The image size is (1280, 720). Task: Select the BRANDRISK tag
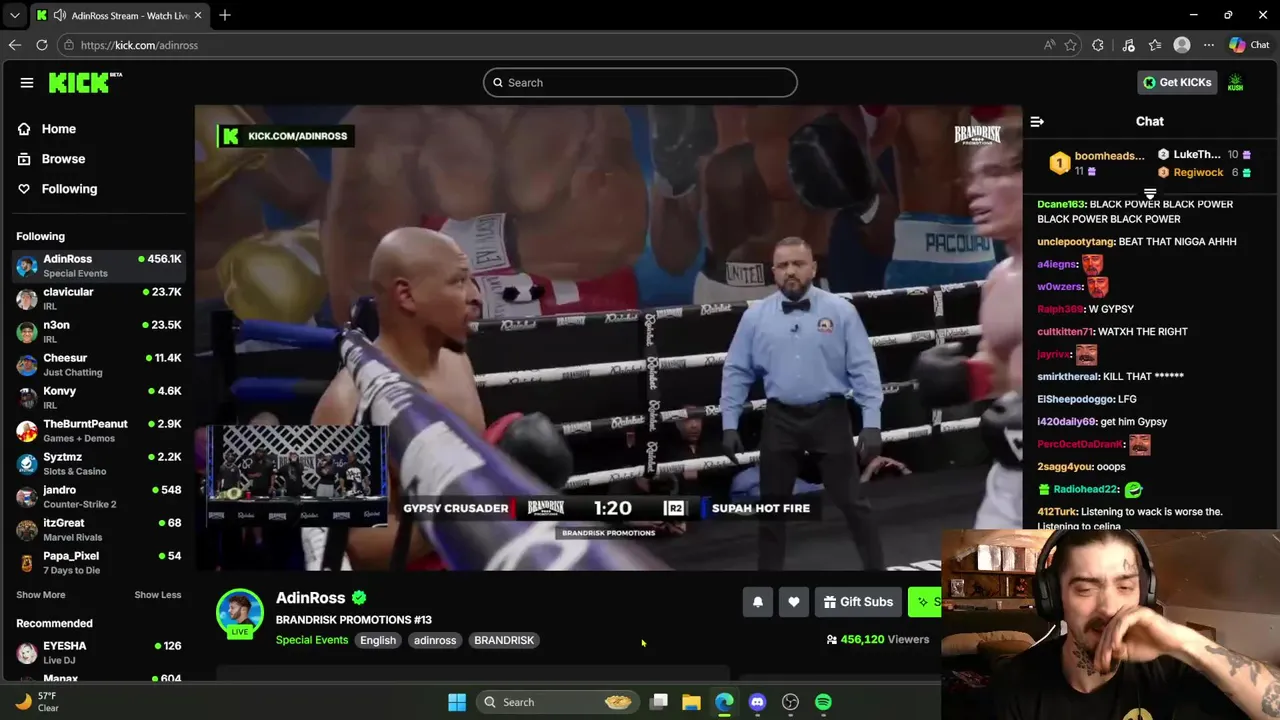click(x=504, y=640)
